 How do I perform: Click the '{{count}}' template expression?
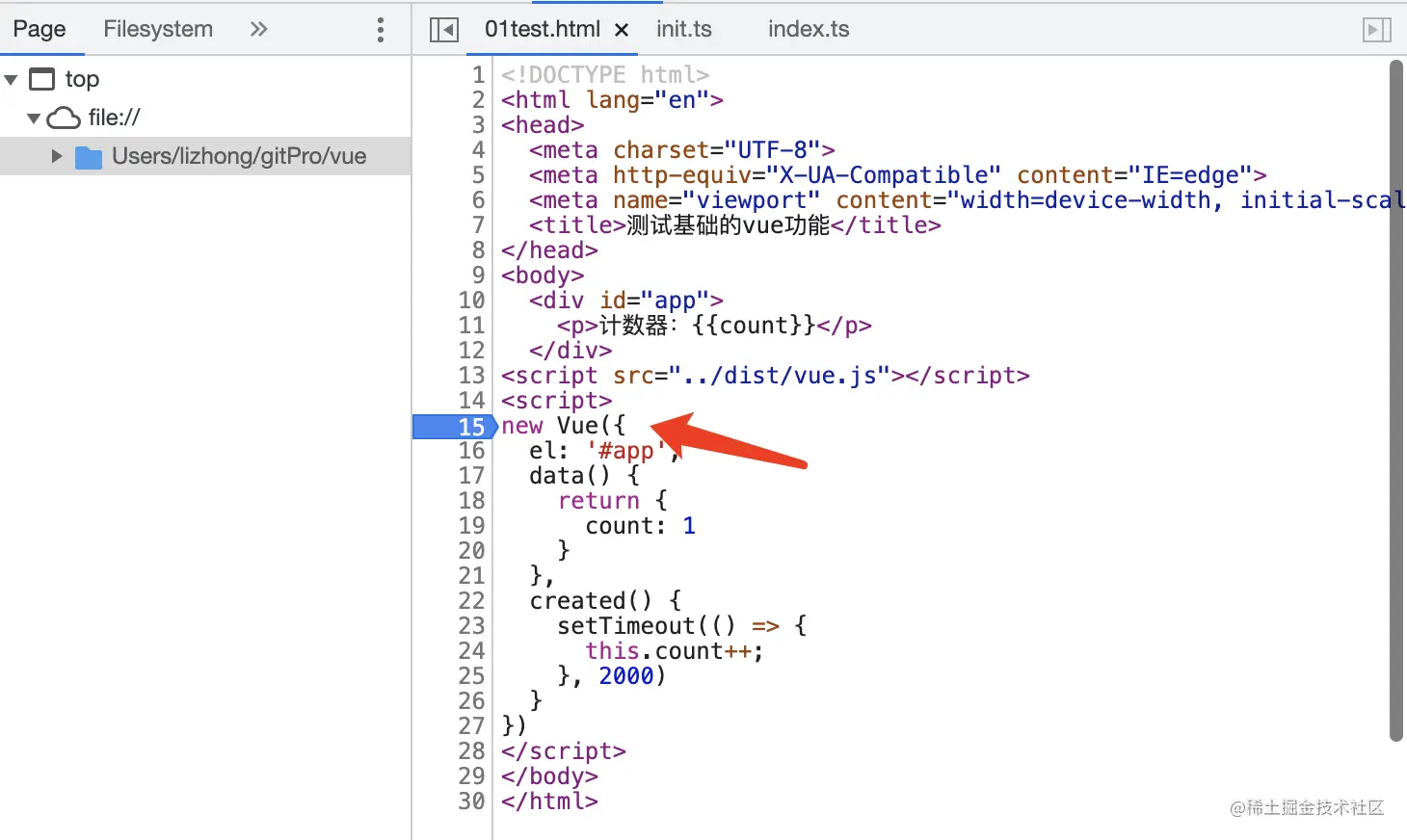(x=754, y=326)
